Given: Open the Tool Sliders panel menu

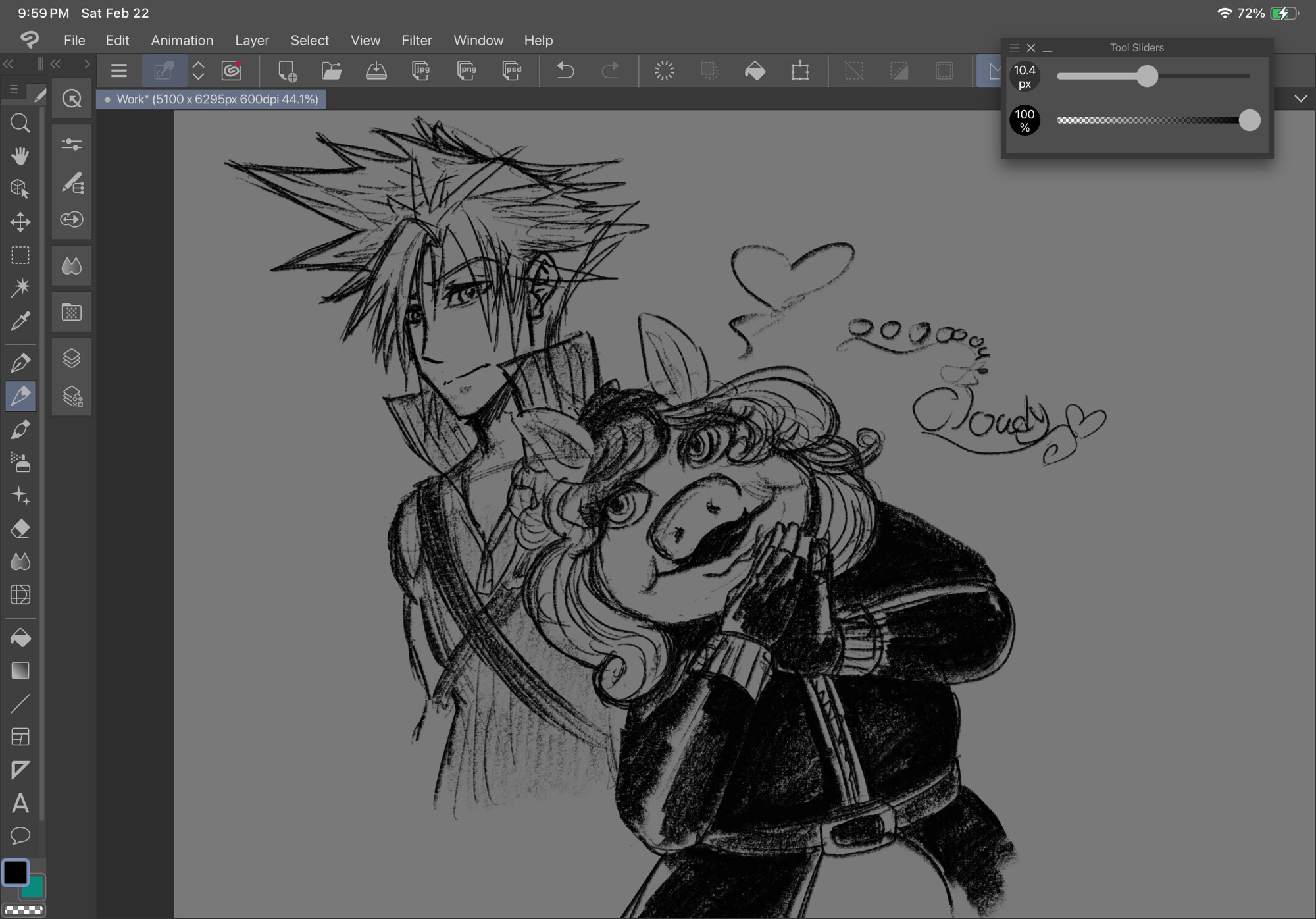Looking at the screenshot, I should tap(1014, 48).
